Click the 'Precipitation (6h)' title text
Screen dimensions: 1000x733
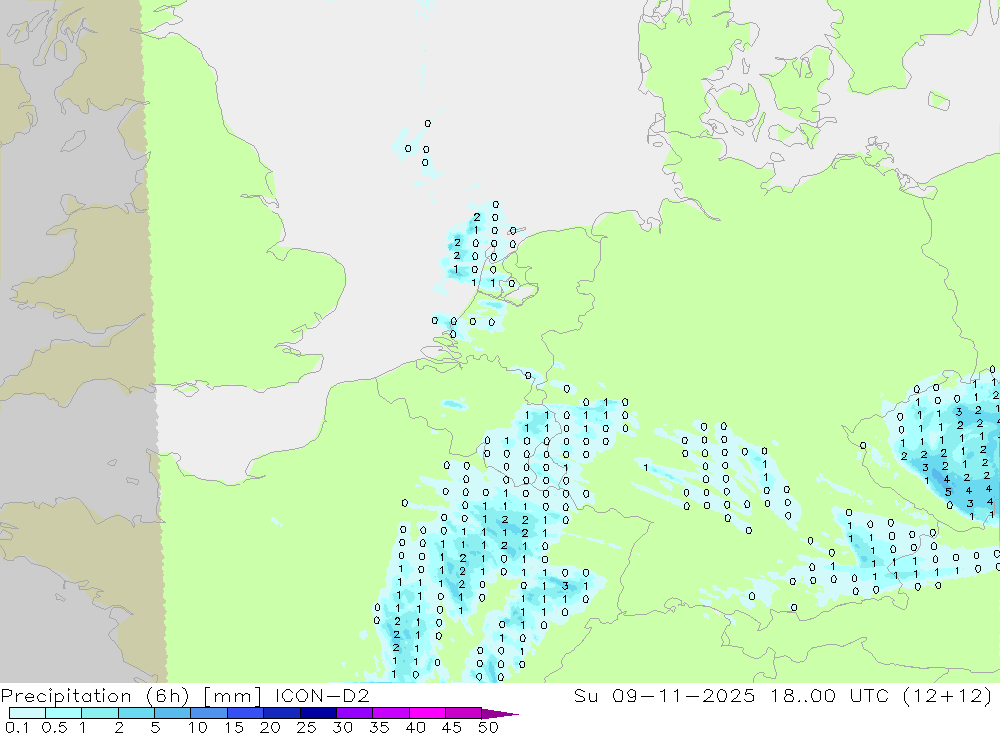coord(94,695)
